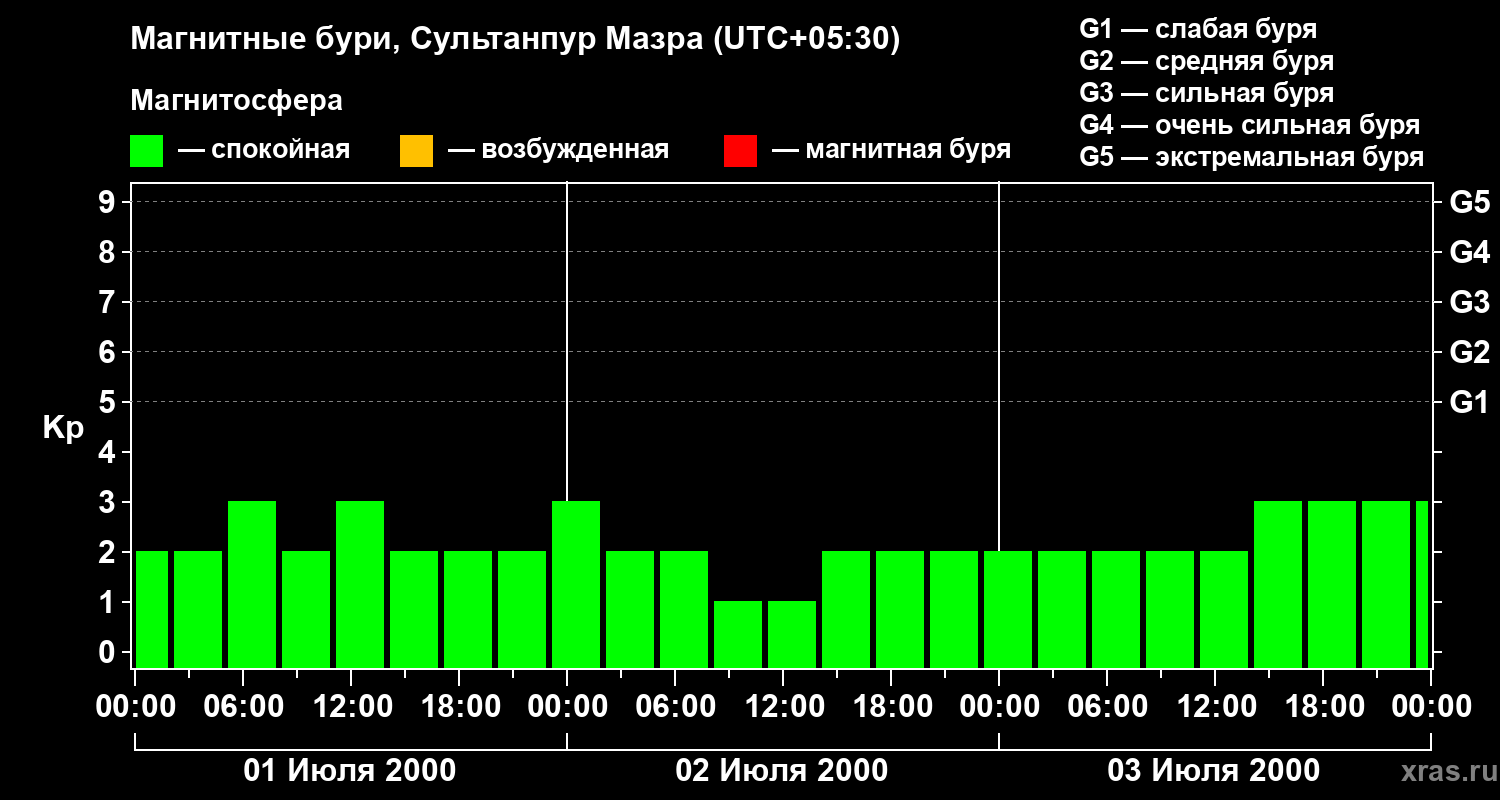Viewport: 1500px width, 800px height.
Task: Click the 'G4 — очень сильная буря' legend line
Action: 1250,124
